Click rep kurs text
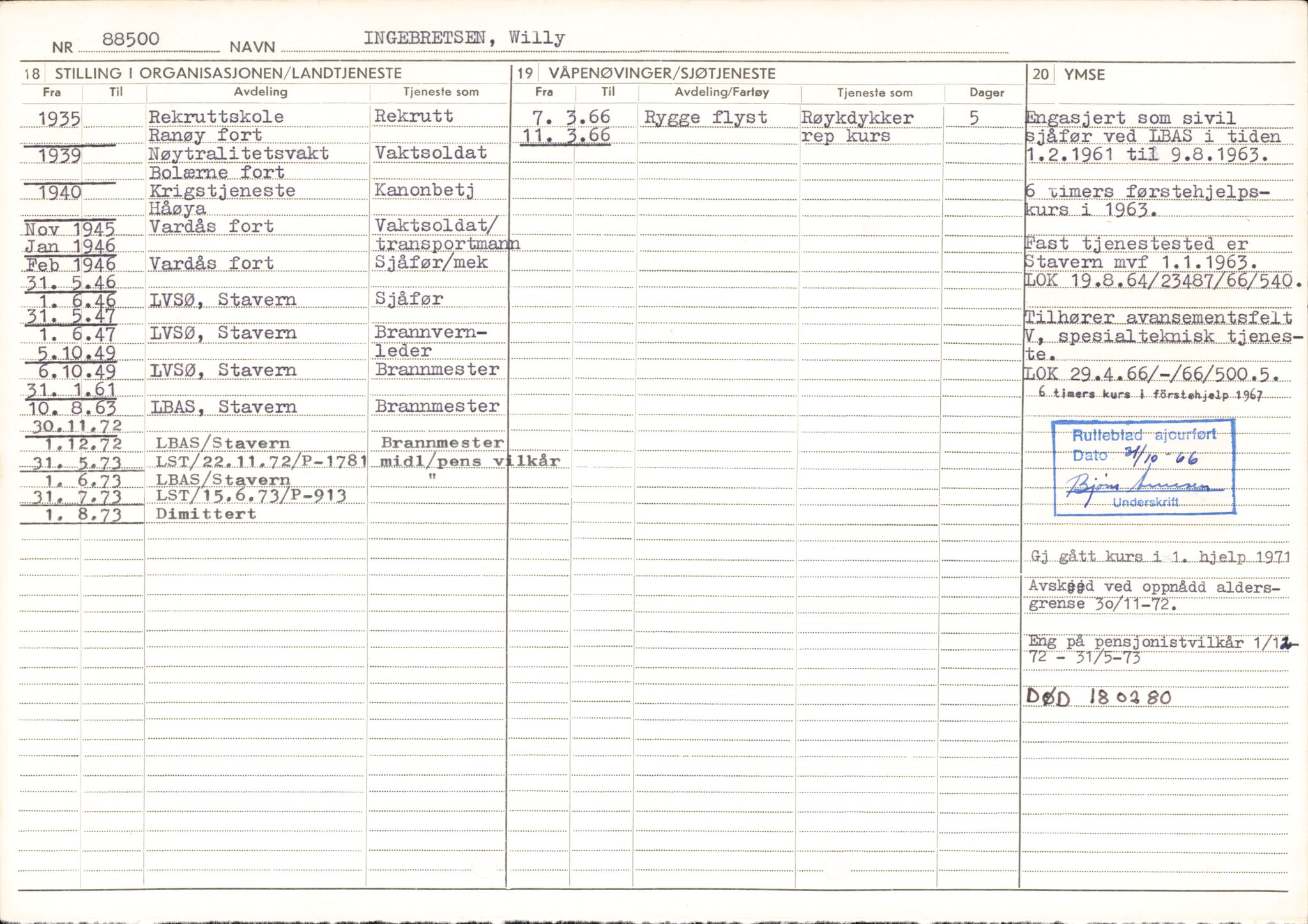The image size is (1308, 924). 846,136
